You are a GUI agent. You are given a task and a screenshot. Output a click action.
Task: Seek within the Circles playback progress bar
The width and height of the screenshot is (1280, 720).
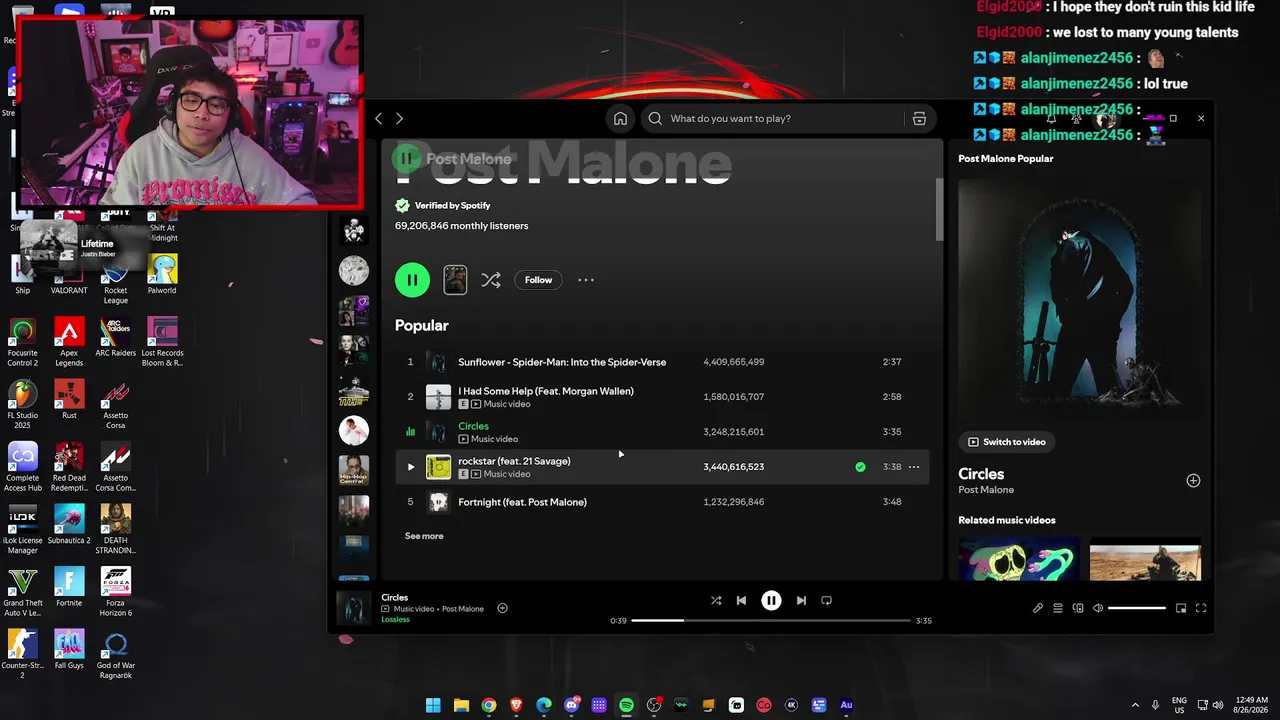(x=771, y=621)
